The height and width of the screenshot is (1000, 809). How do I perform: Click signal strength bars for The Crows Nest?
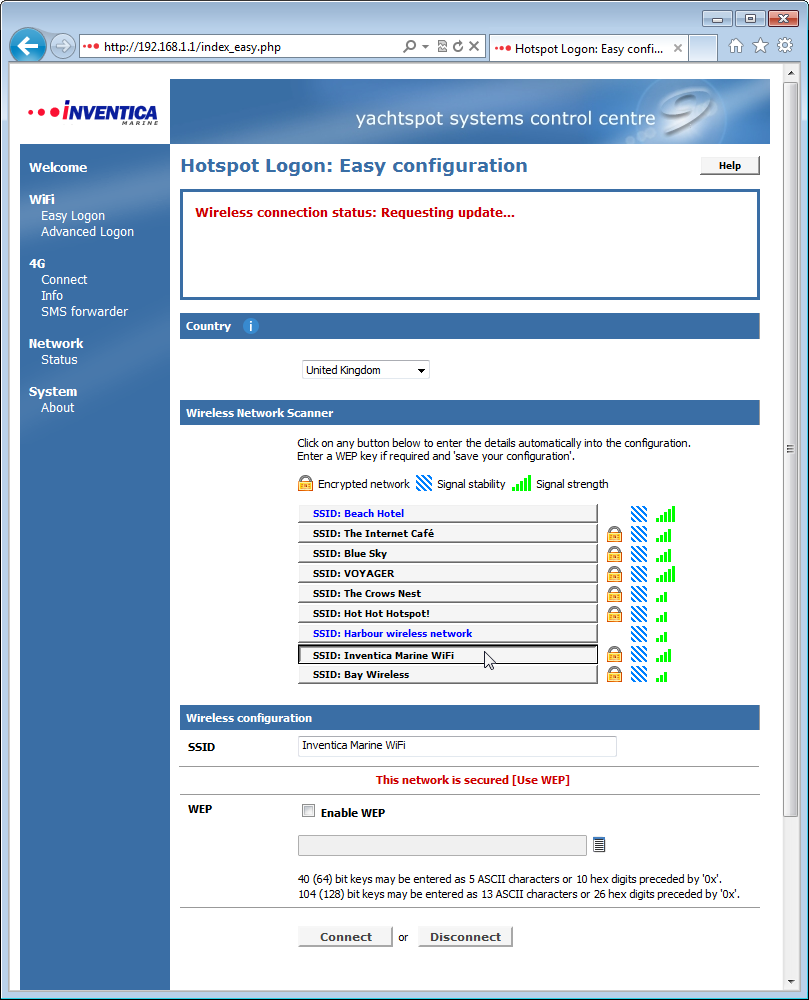pos(662,596)
